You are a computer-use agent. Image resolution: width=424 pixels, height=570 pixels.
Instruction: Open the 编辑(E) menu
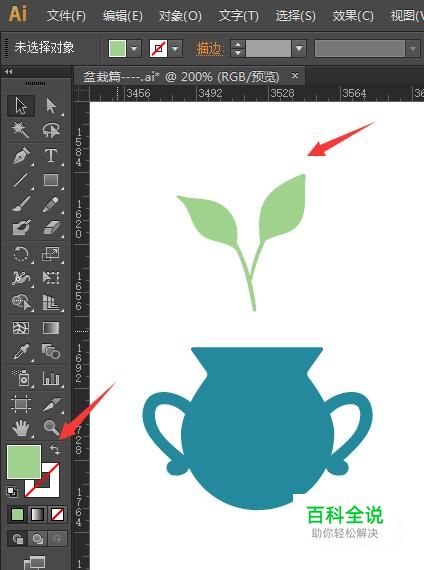tap(123, 16)
